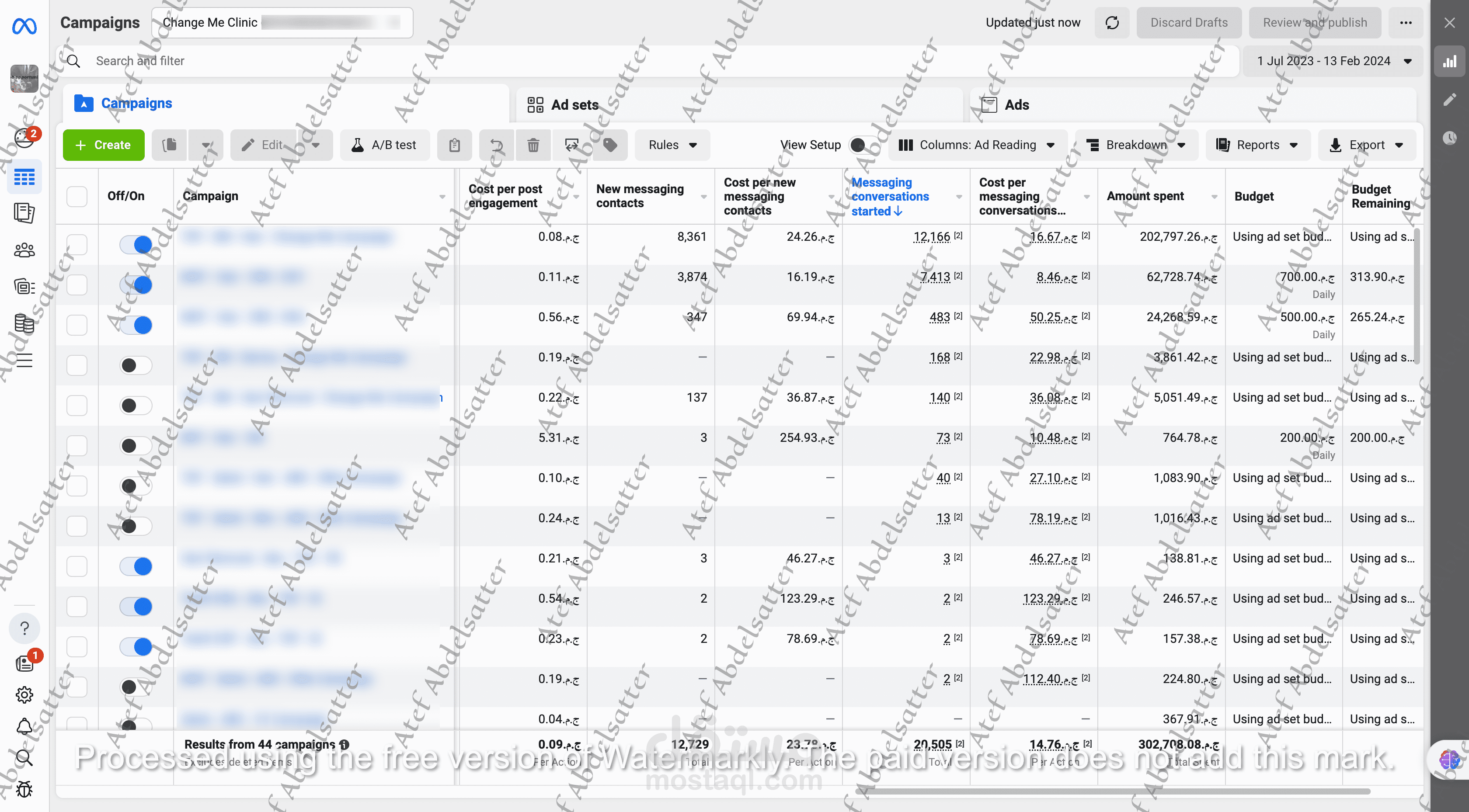The height and width of the screenshot is (812, 1469).
Task: Click the A/B test button
Action: (x=385, y=146)
